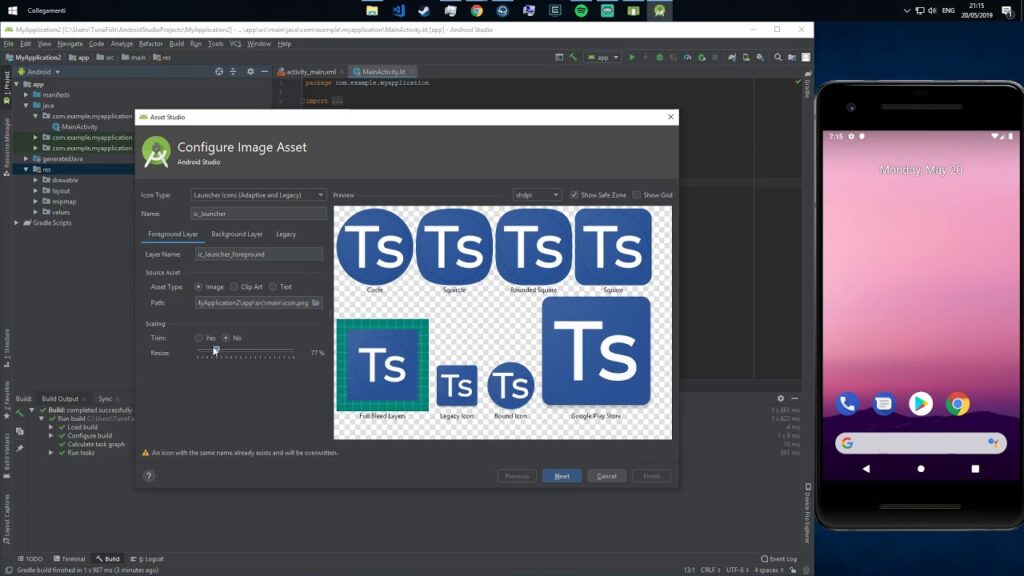Viewport: 1024px width, 576px height.
Task: Open the Logcat tool window
Action: 147,559
